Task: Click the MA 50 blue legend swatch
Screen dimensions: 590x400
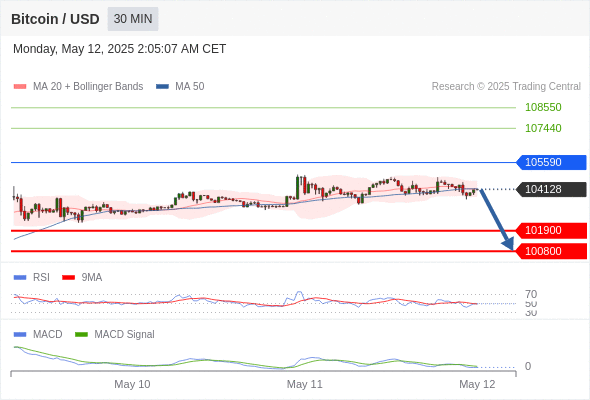Action: pos(162,87)
